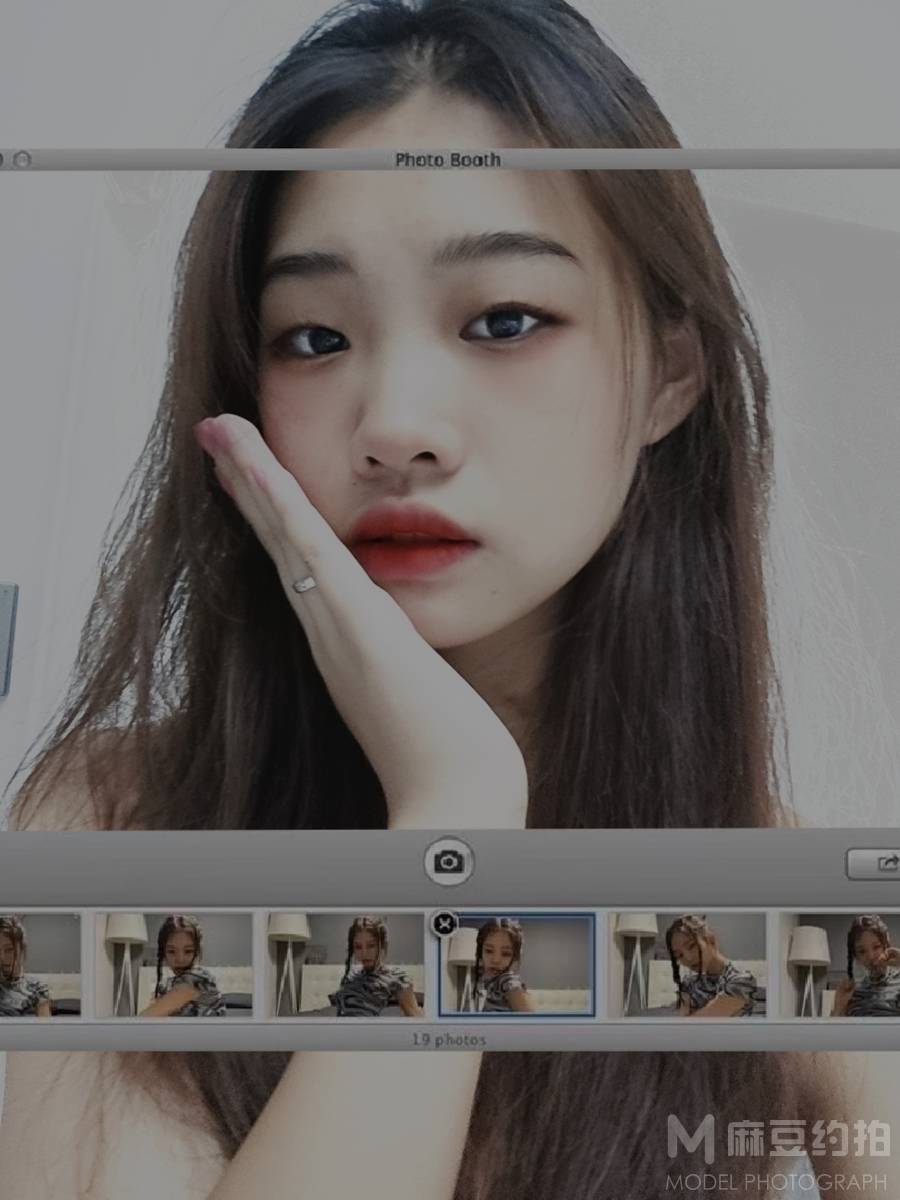Image resolution: width=900 pixels, height=1200 pixels.
Task: Open the rightmost thumbnail in the photo strip
Action: tap(841, 965)
